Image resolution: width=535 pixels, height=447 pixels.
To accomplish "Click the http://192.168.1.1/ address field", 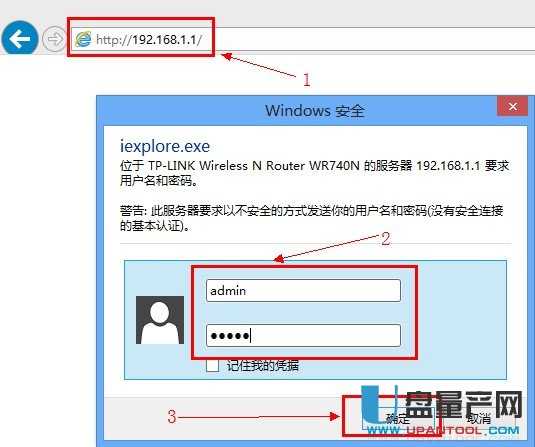I will click(304, 39).
